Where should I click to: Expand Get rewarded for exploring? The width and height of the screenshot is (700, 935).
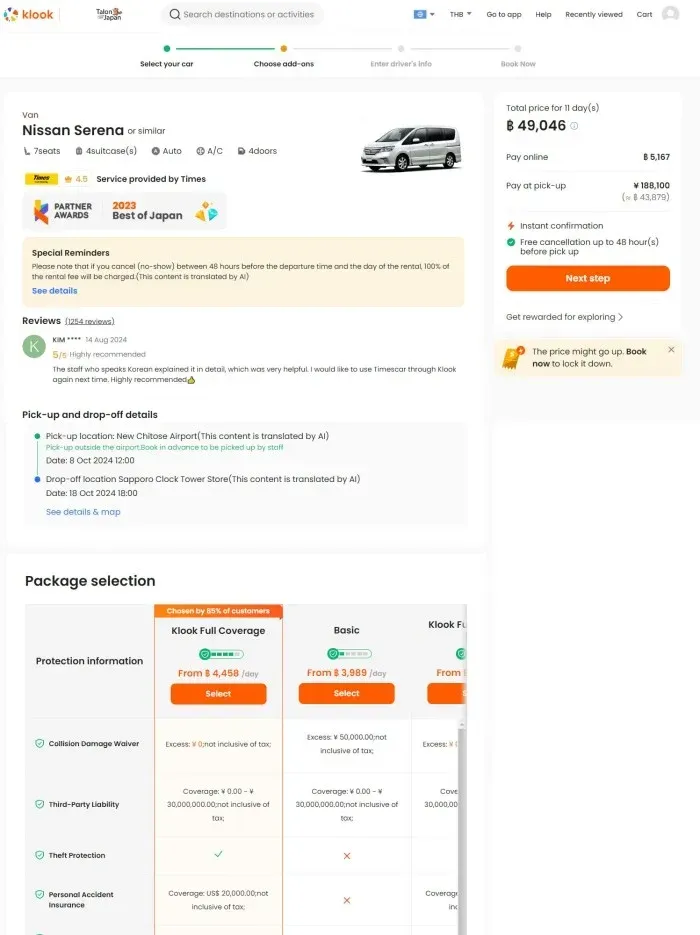[x=564, y=317]
